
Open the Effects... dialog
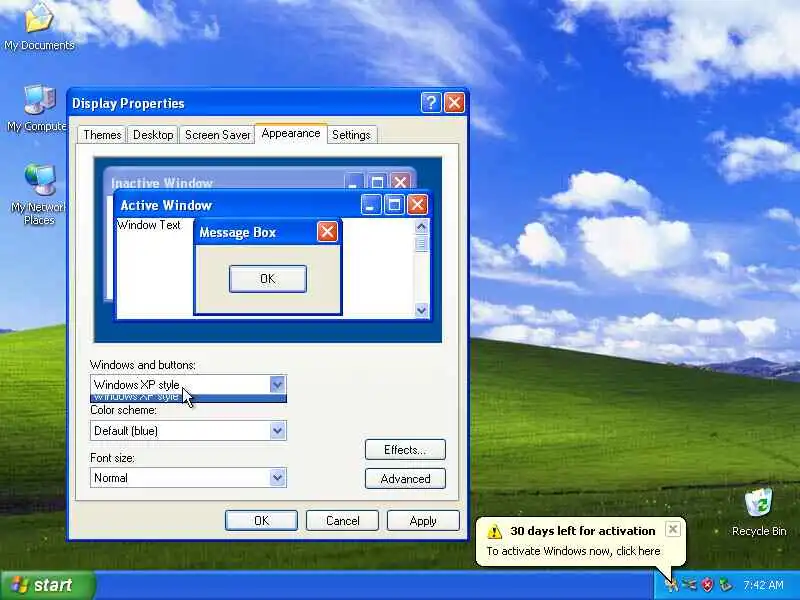coord(405,449)
